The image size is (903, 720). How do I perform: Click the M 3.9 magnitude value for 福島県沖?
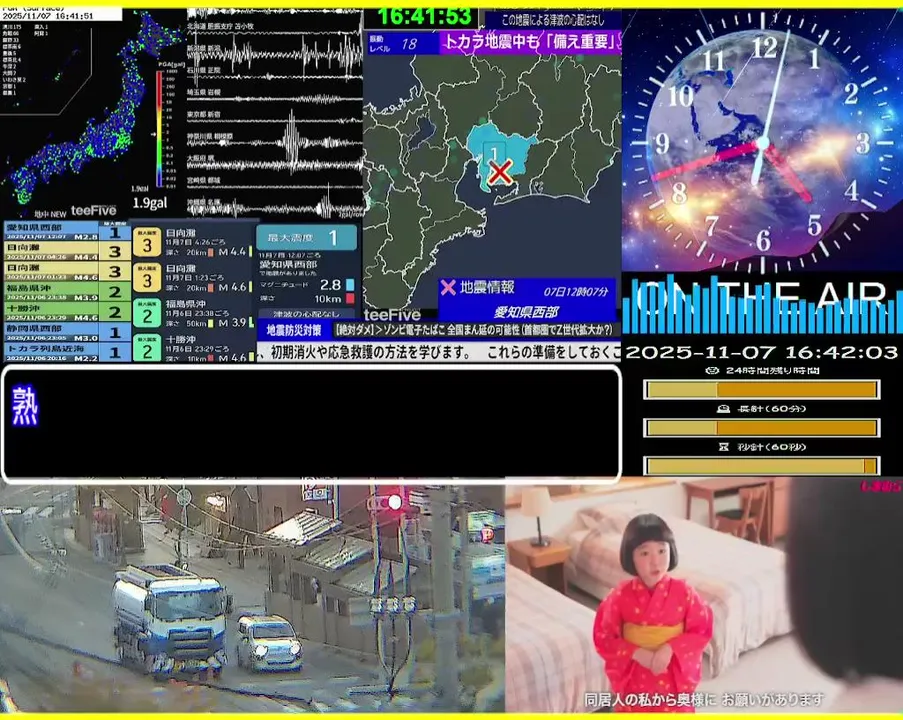pyautogui.click(x=232, y=323)
